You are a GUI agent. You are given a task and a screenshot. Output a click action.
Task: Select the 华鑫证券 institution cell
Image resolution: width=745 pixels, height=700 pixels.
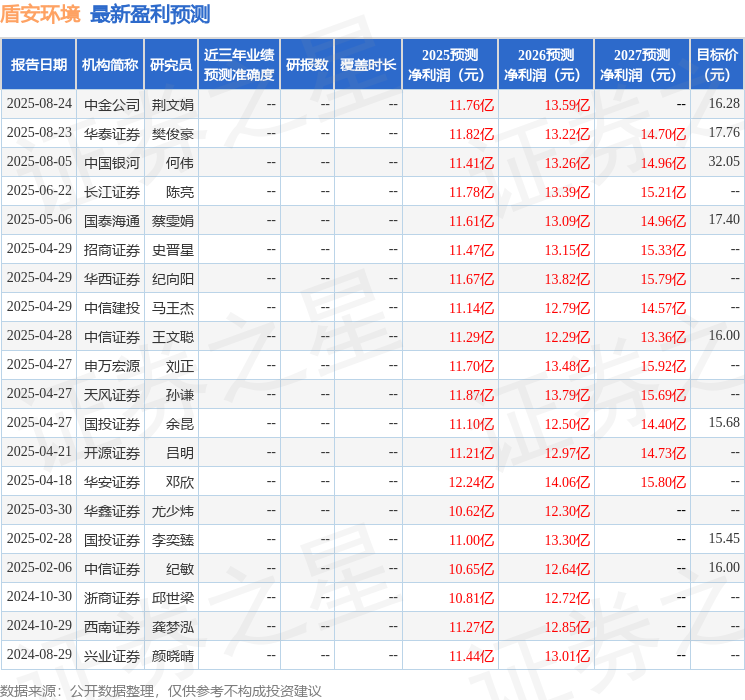pos(112,511)
